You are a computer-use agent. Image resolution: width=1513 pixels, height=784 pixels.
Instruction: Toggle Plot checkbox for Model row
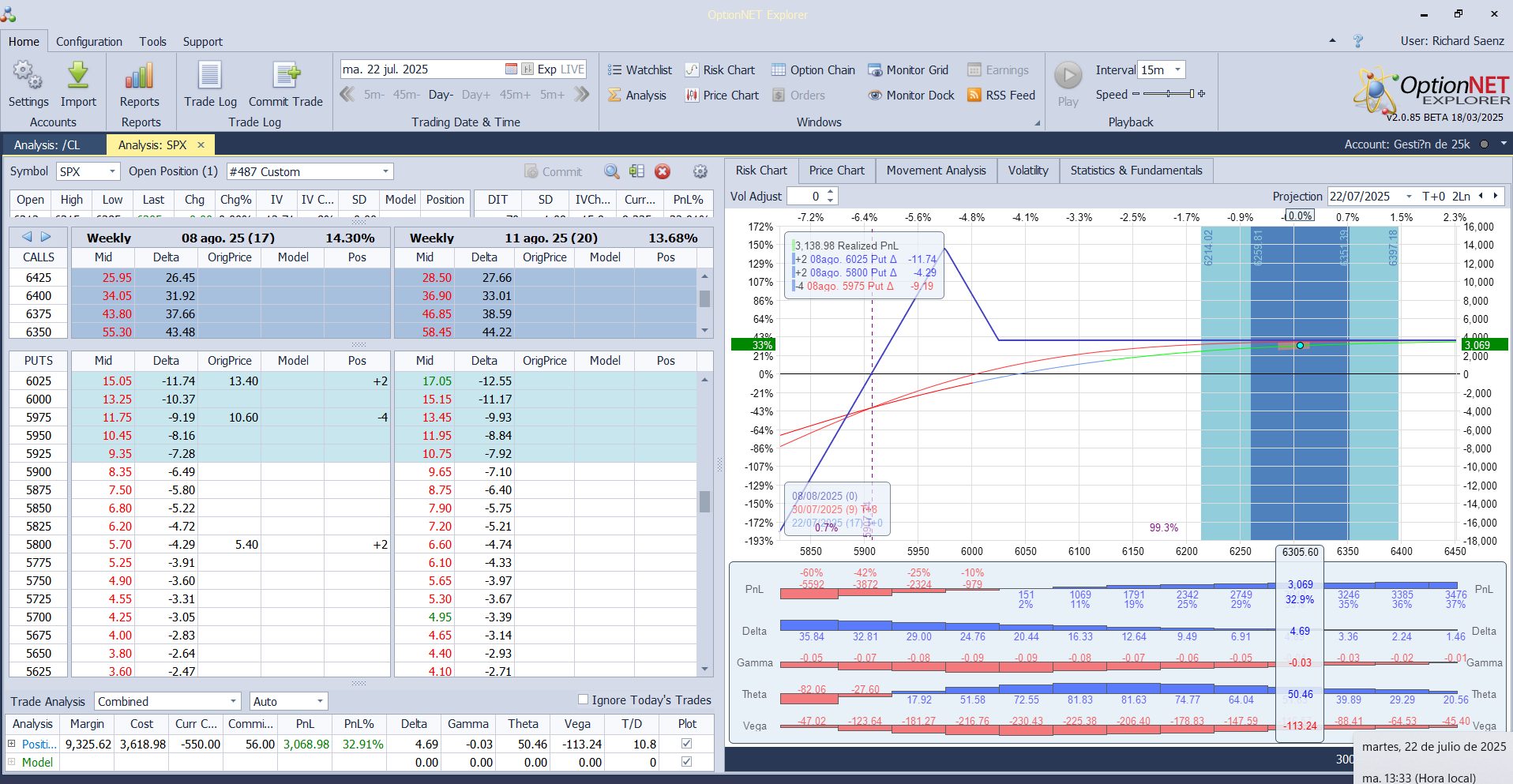pyautogui.click(x=686, y=762)
